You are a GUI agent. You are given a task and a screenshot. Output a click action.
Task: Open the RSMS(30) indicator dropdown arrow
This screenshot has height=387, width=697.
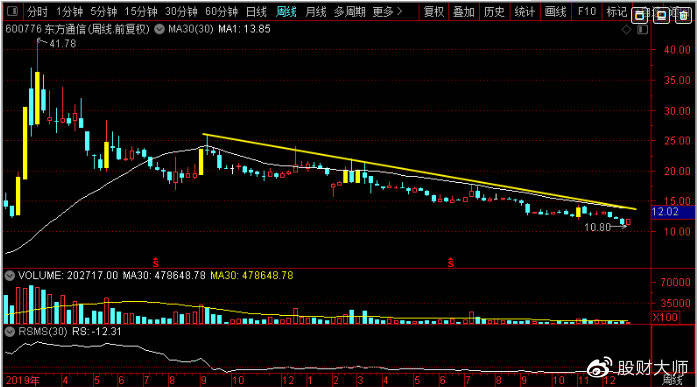(10, 332)
